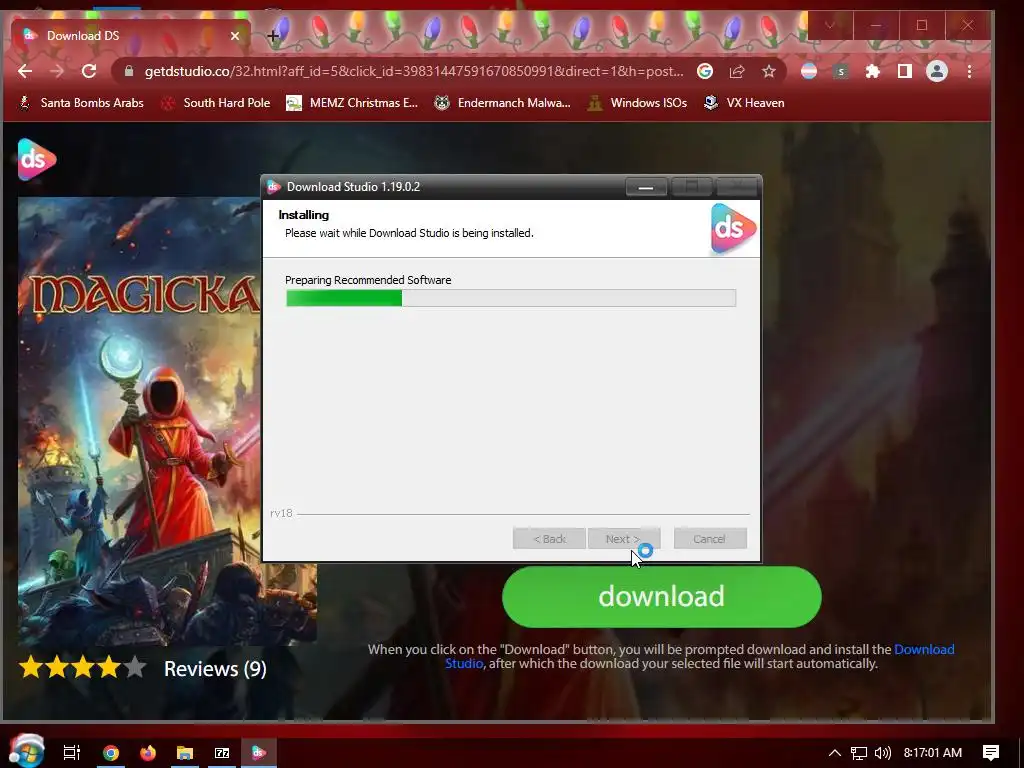Click the installer Back button
This screenshot has width=1024, height=768.
click(549, 539)
